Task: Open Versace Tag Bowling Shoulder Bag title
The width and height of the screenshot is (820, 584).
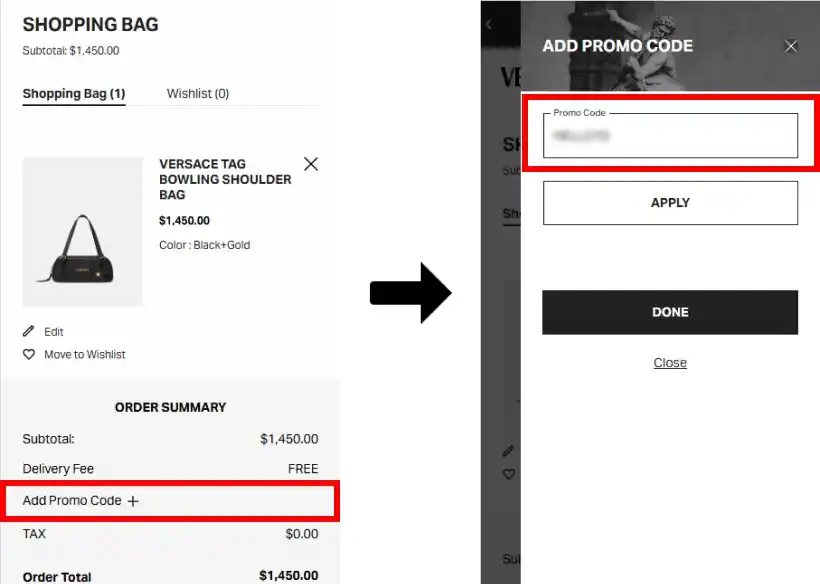Action: coord(225,179)
